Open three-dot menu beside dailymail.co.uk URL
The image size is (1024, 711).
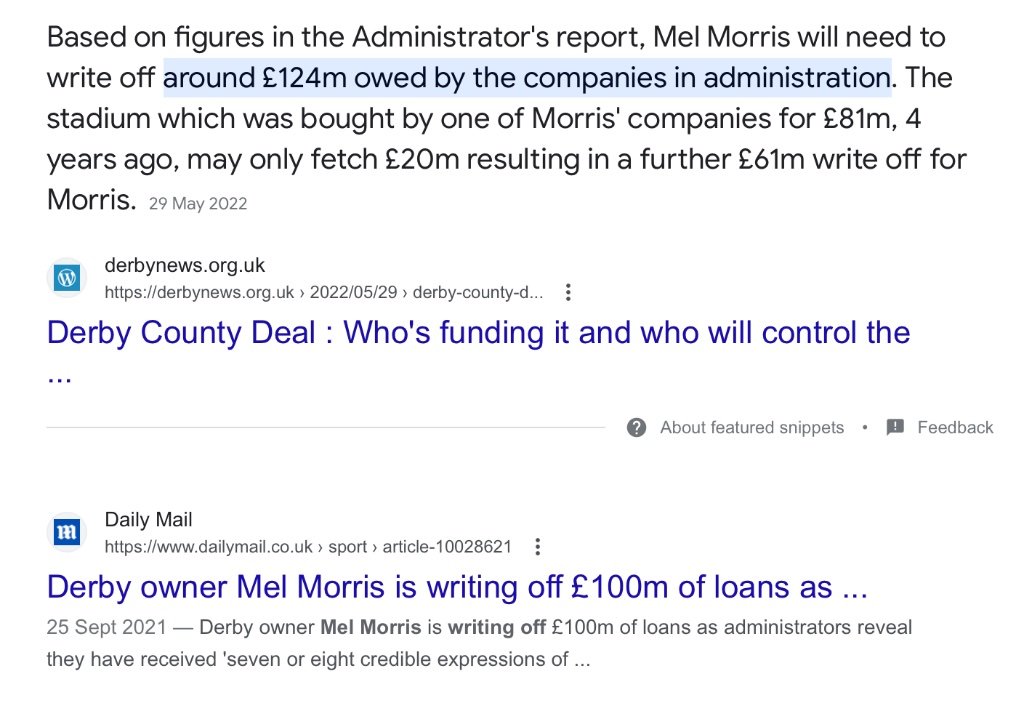tap(538, 547)
